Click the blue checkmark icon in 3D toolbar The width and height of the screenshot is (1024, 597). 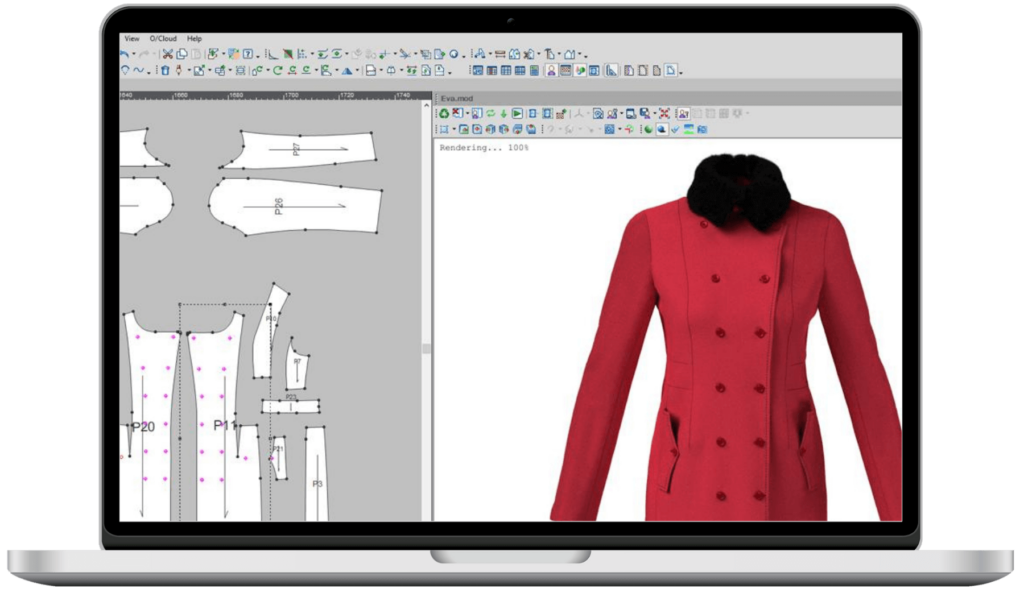(x=676, y=129)
